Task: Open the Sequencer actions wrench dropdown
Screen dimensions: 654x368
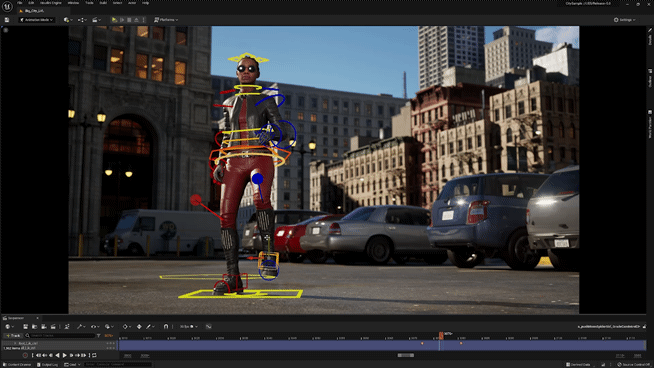Action: tap(81, 327)
